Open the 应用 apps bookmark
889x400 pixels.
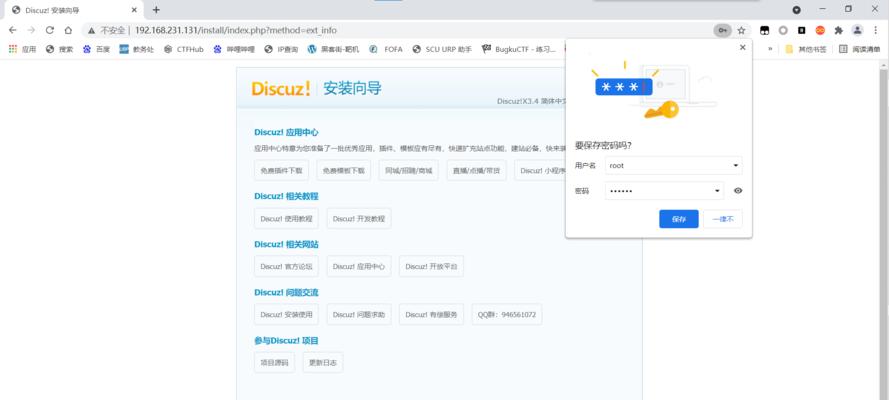[x=23, y=49]
